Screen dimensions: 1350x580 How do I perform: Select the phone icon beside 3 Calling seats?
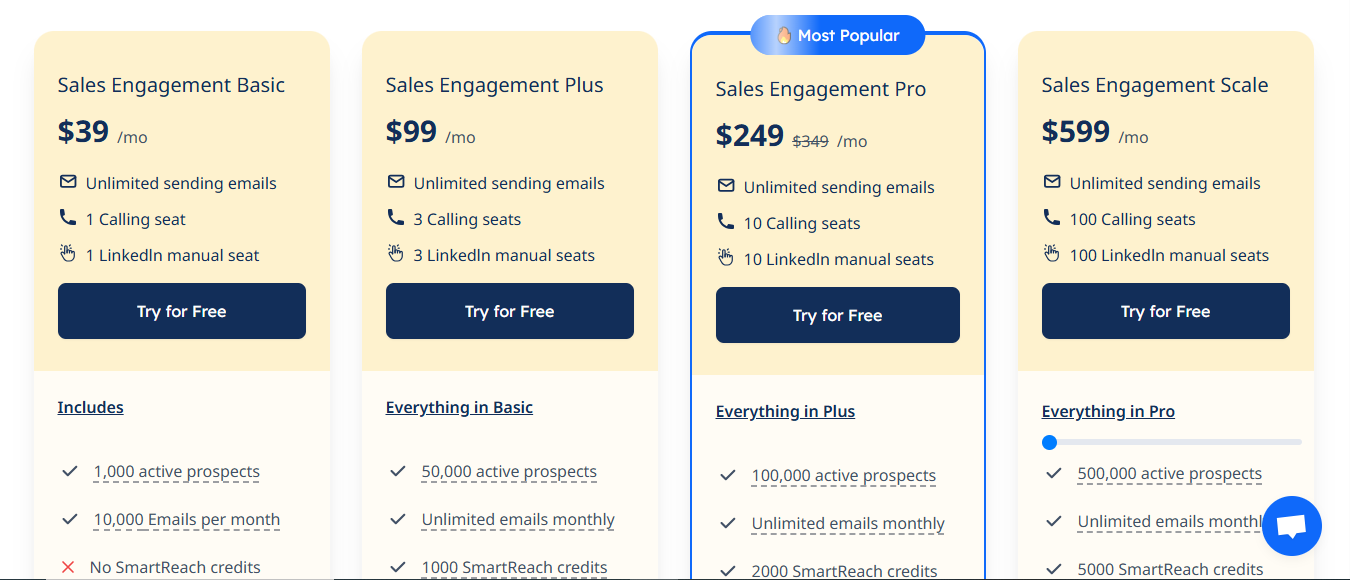point(396,218)
